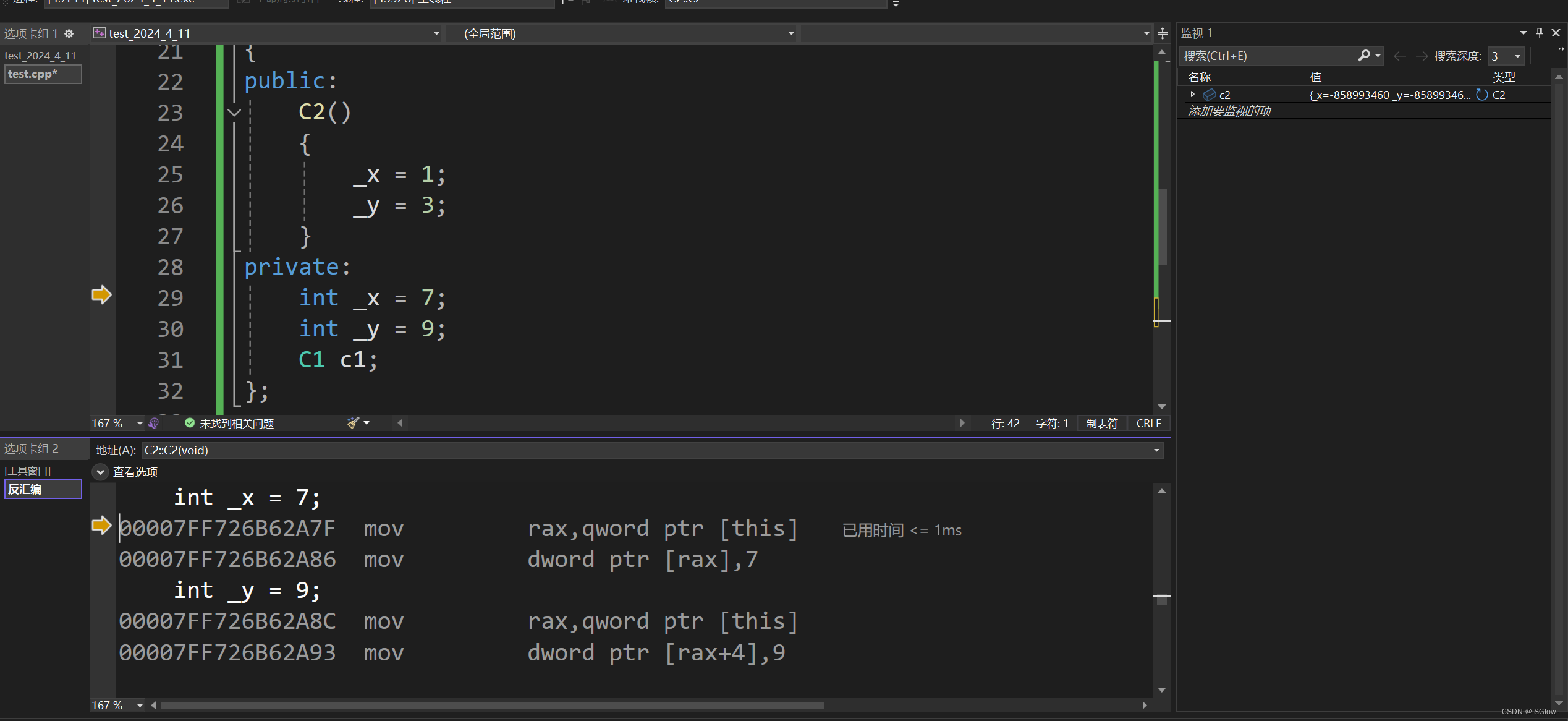Open the Watch 1 window options dropdown
1568x721 pixels.
1523,33
